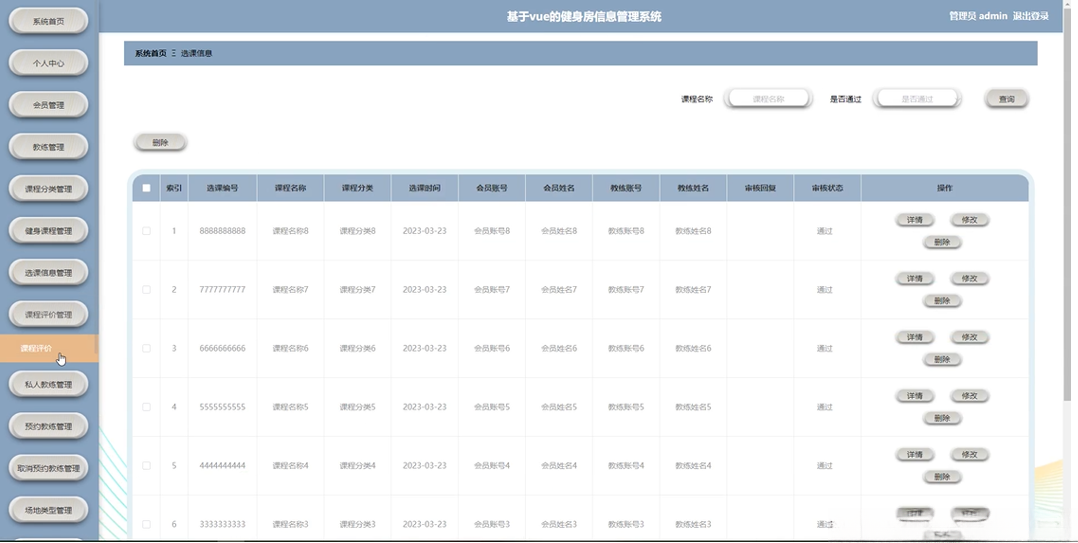Click 修改 for row 课程名称7

click(969, 278)
